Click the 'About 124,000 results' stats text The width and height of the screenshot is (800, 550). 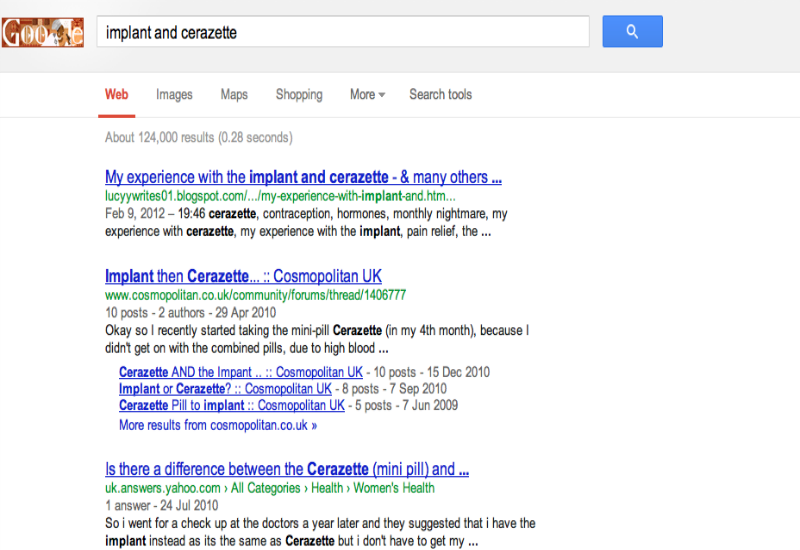(x=199, y=137)
